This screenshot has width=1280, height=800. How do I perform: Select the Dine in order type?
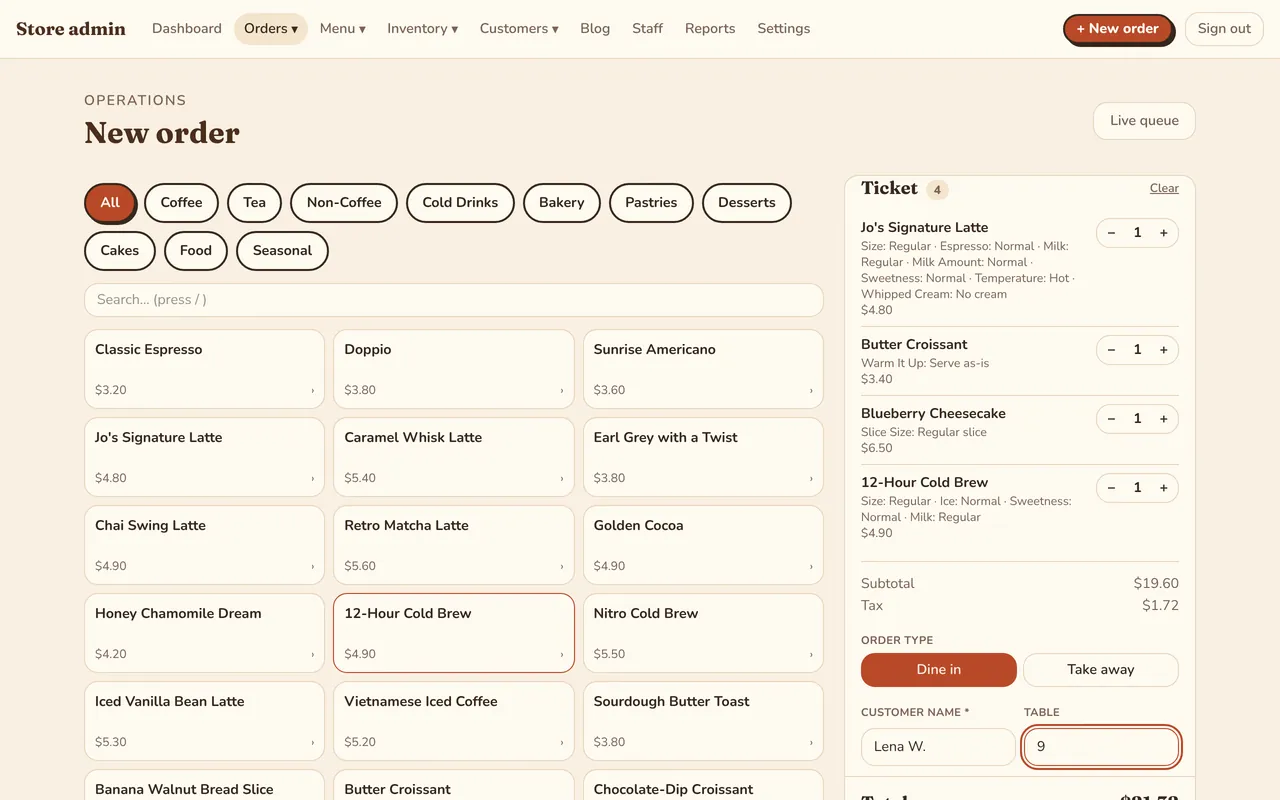pos(939,670)
